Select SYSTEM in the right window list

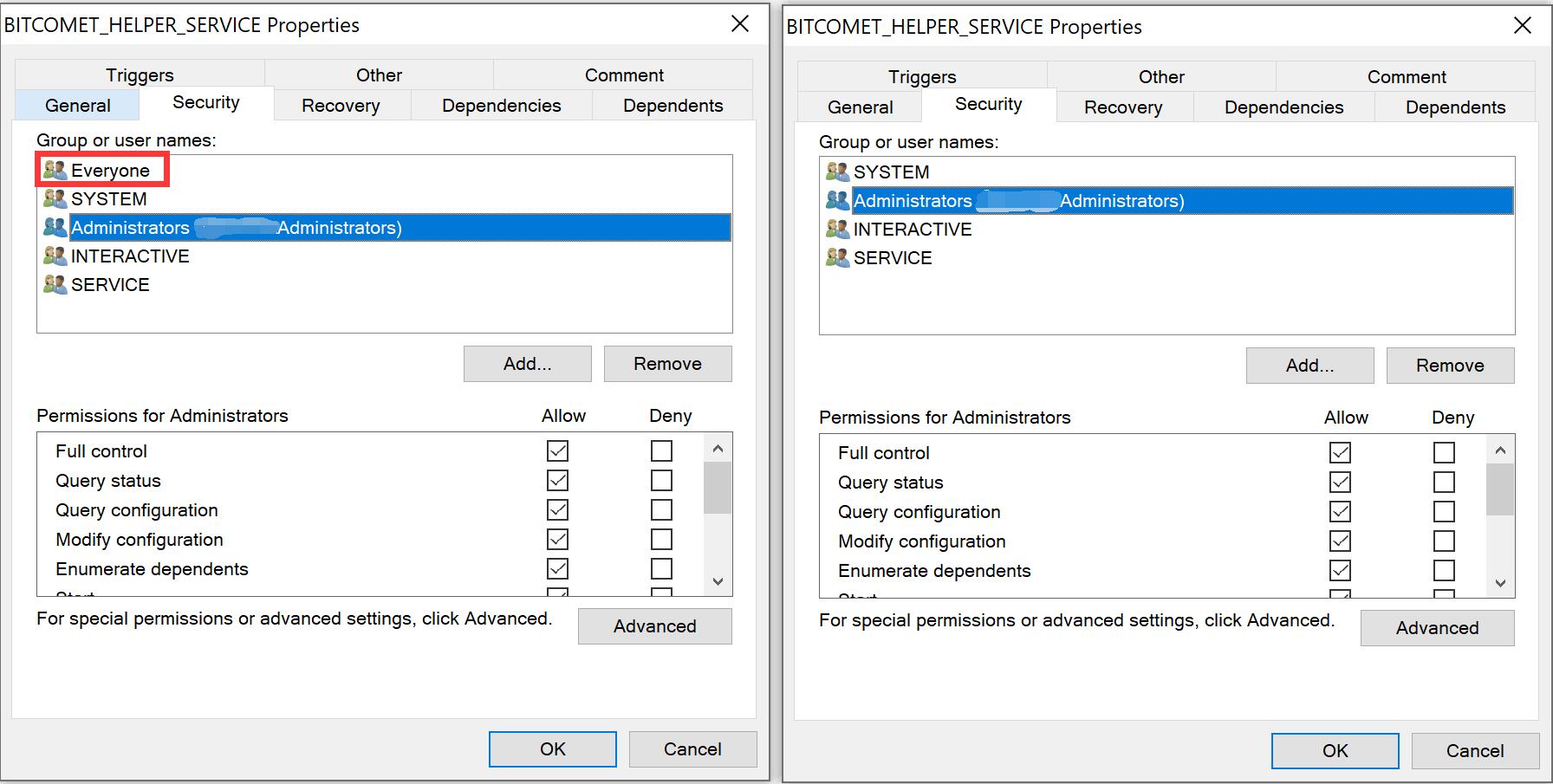pos(891,172)
